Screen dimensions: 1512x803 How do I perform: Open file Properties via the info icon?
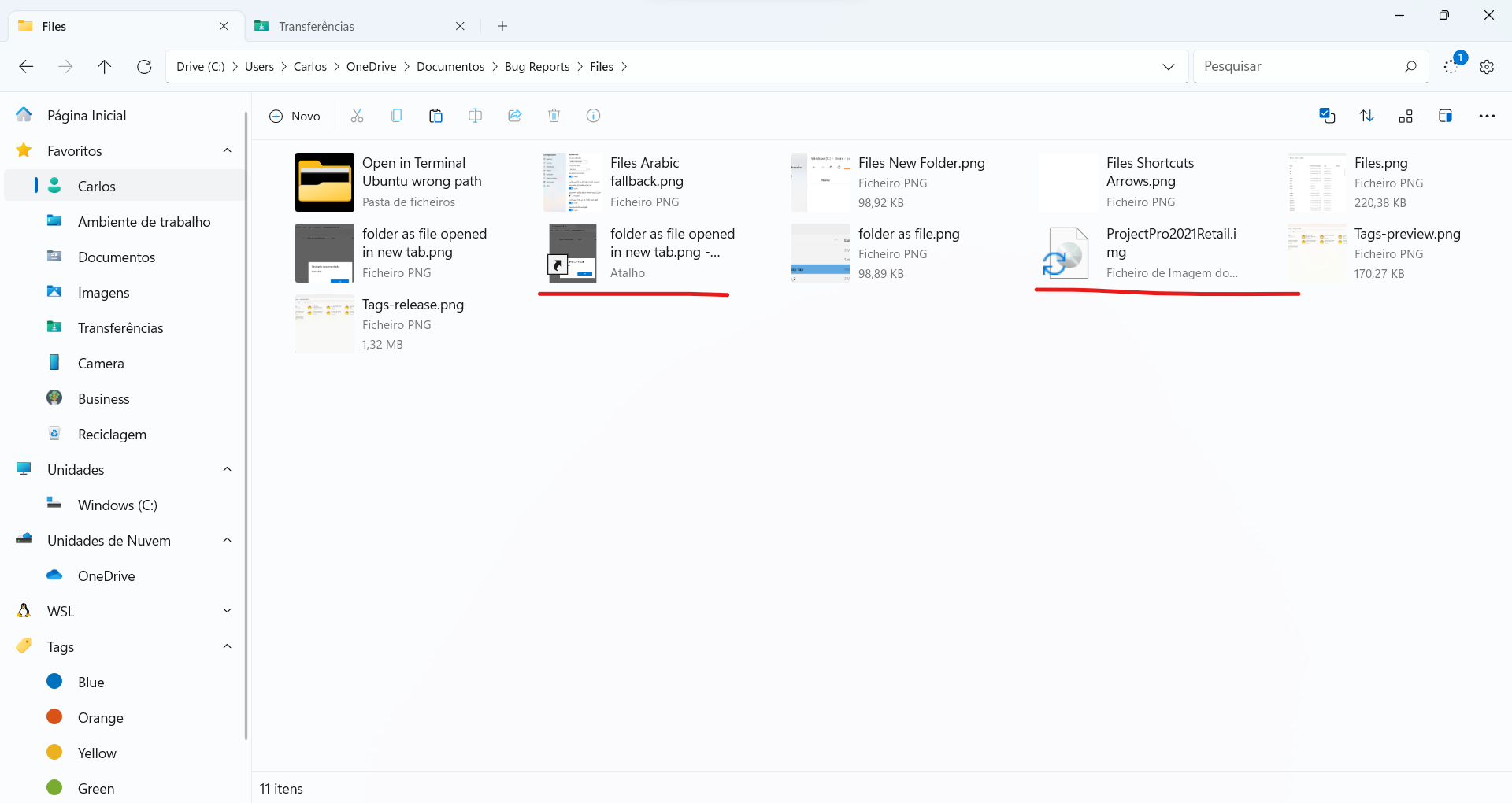[x=593, y=115]
